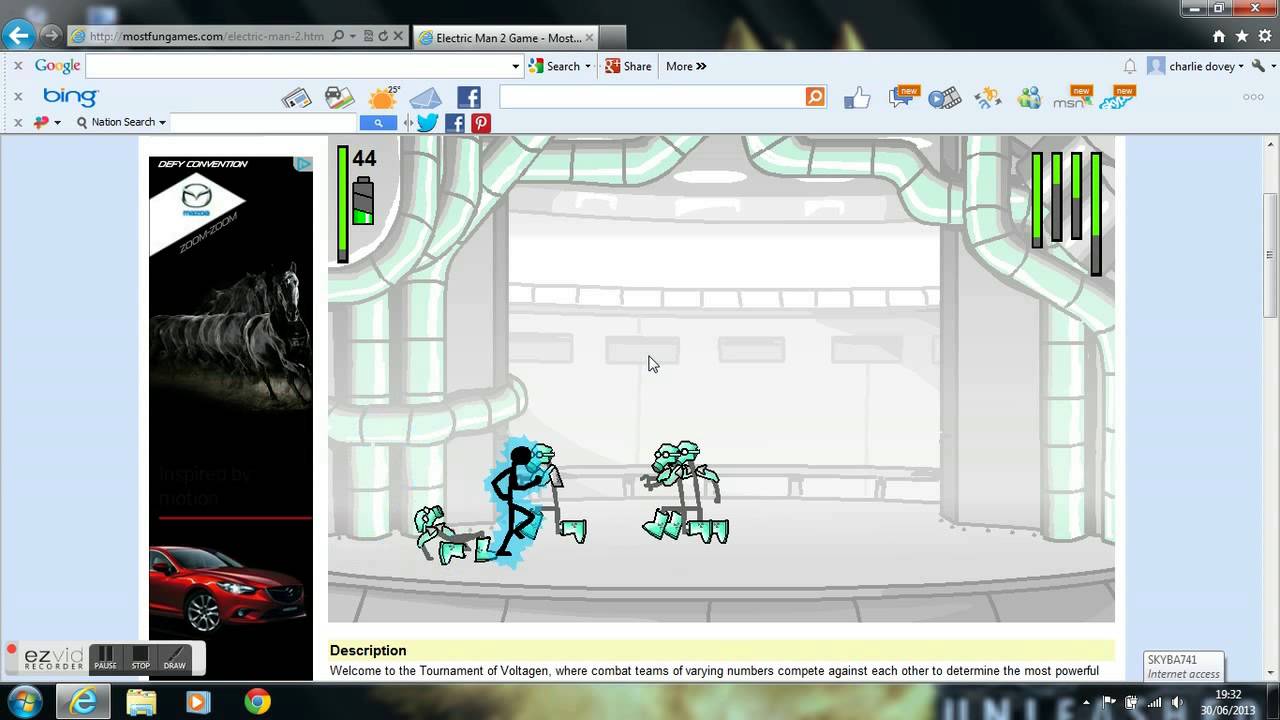Open Google Chrome from the taskbar
1280x720 pixels.
(x=258, y=702)
